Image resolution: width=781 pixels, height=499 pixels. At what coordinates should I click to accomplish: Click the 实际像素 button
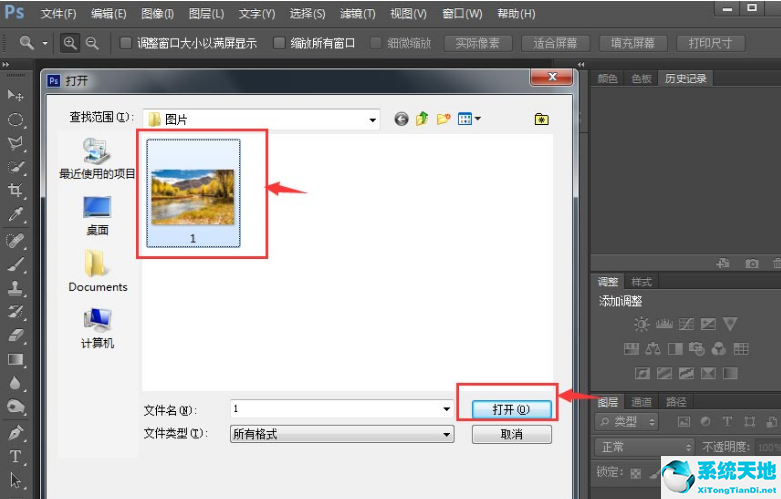477,43
